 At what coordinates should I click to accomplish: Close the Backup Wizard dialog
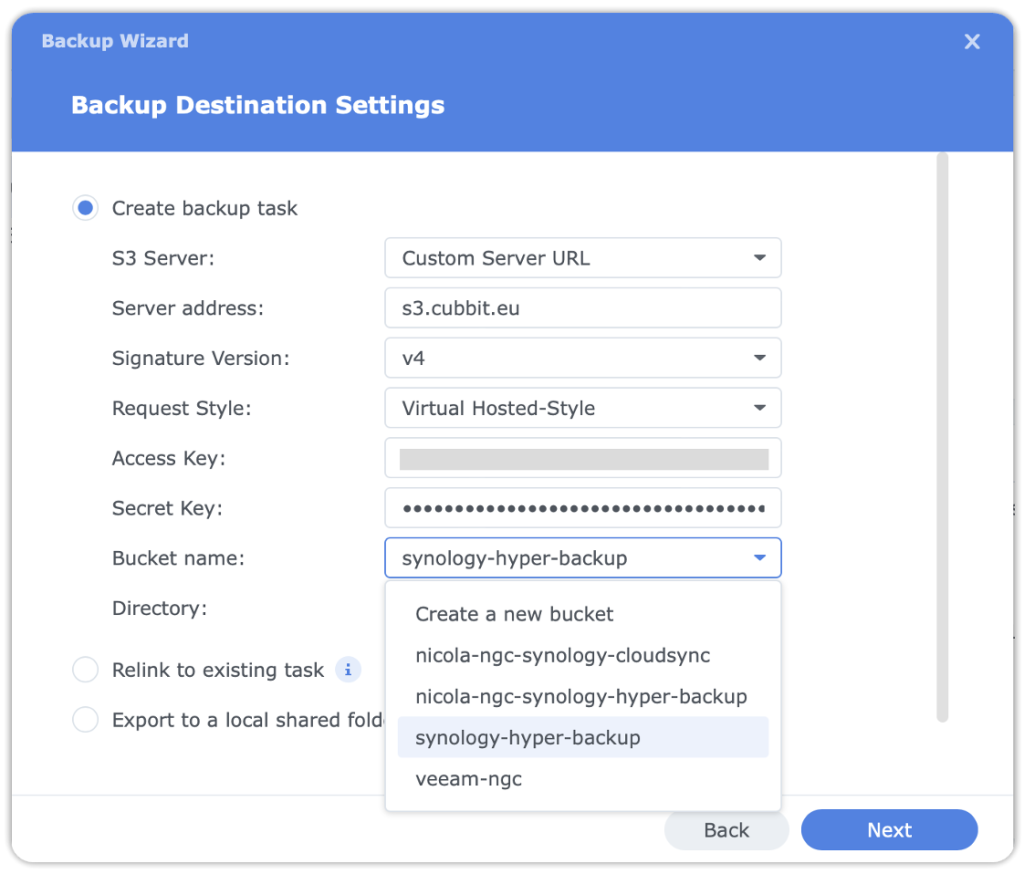point(971,41)
